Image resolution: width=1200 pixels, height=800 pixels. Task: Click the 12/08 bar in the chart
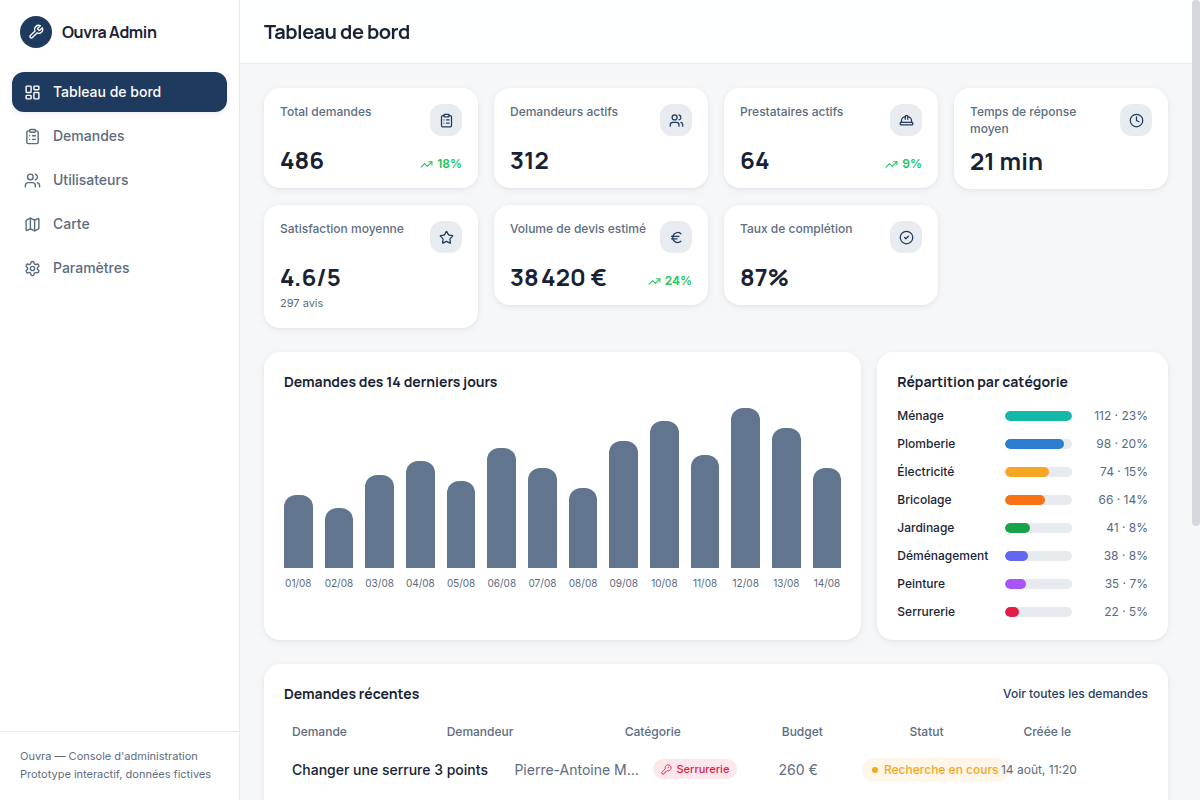[745, 488]
